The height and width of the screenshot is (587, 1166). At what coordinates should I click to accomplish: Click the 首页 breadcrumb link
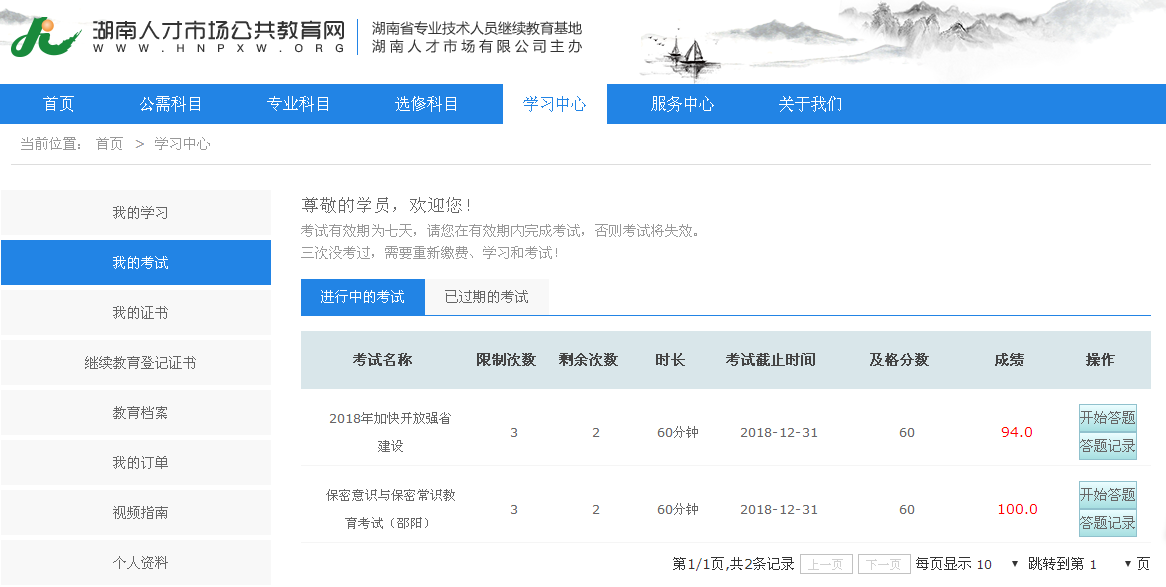[x=109, y=144]
